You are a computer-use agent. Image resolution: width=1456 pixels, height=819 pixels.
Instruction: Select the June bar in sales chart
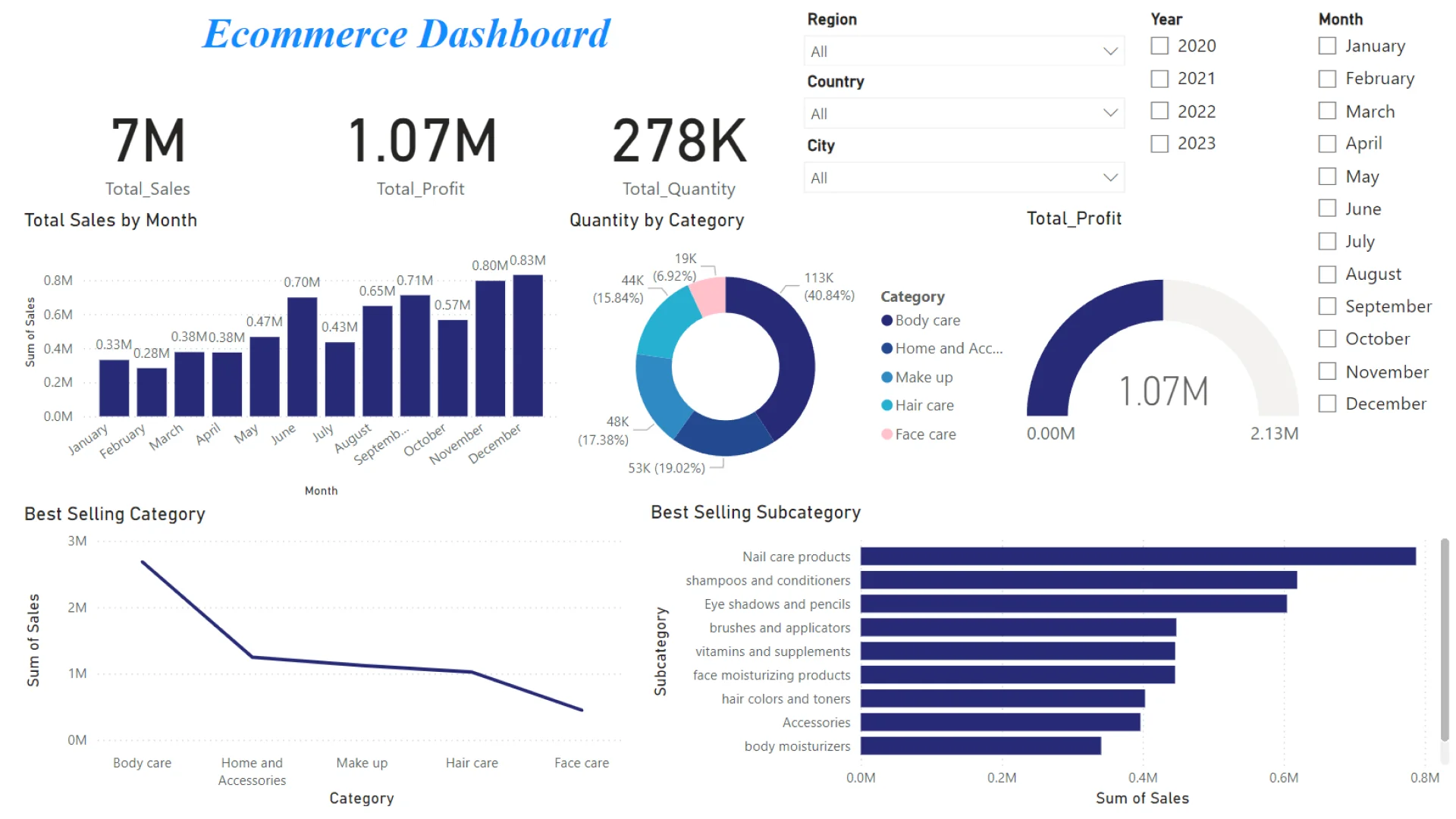click(302, 357)
